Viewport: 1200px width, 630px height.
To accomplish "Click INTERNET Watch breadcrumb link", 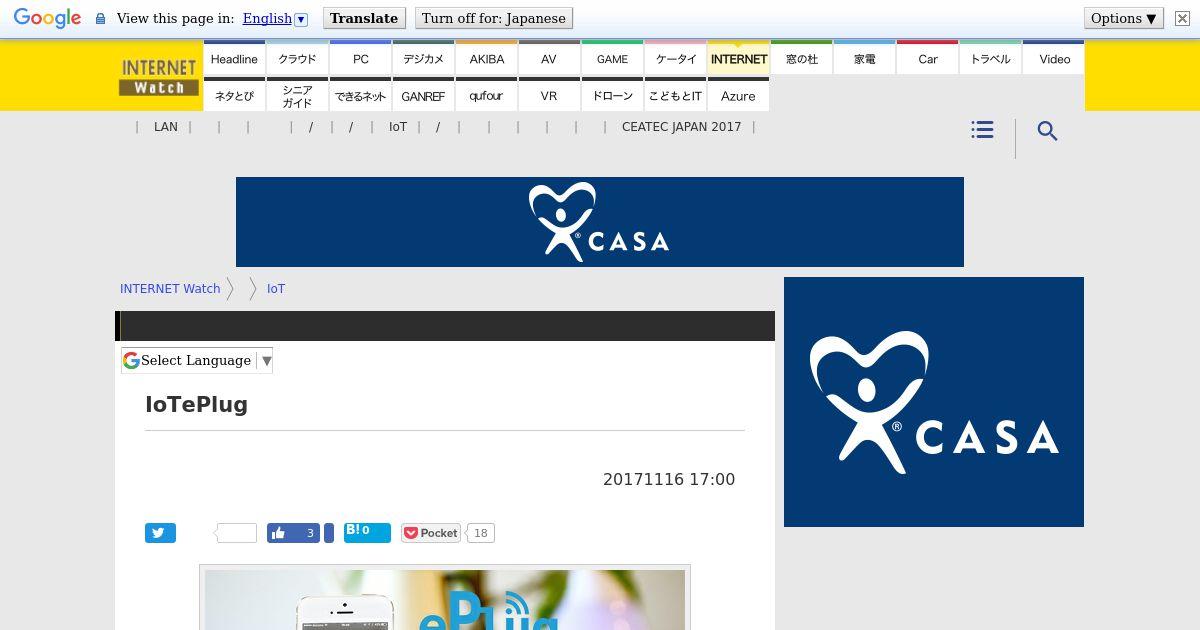I will click(170, 288).
